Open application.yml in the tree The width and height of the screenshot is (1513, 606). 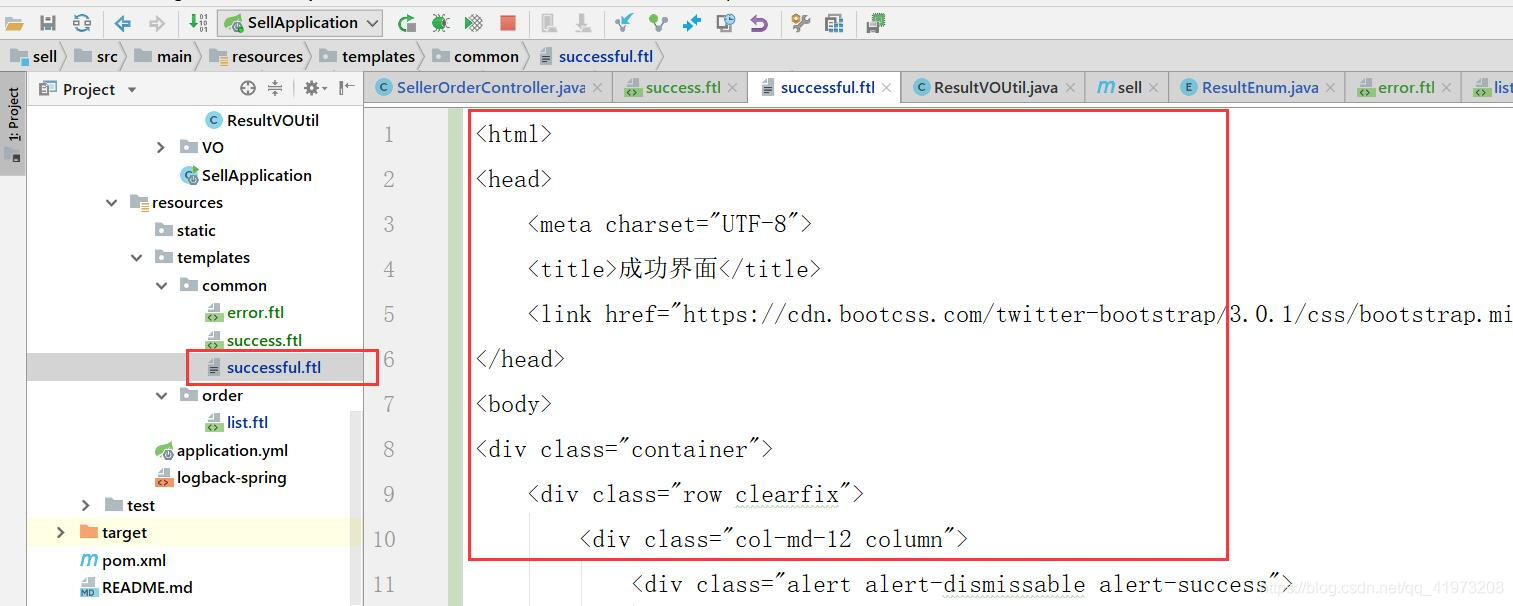pyautogui.click(x=221, y=450)
